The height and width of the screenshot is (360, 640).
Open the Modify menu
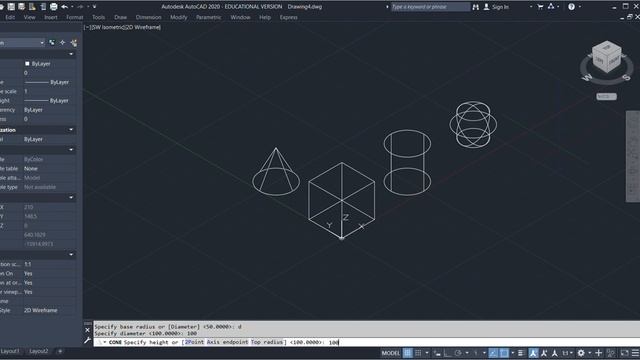tap(178, 18)
